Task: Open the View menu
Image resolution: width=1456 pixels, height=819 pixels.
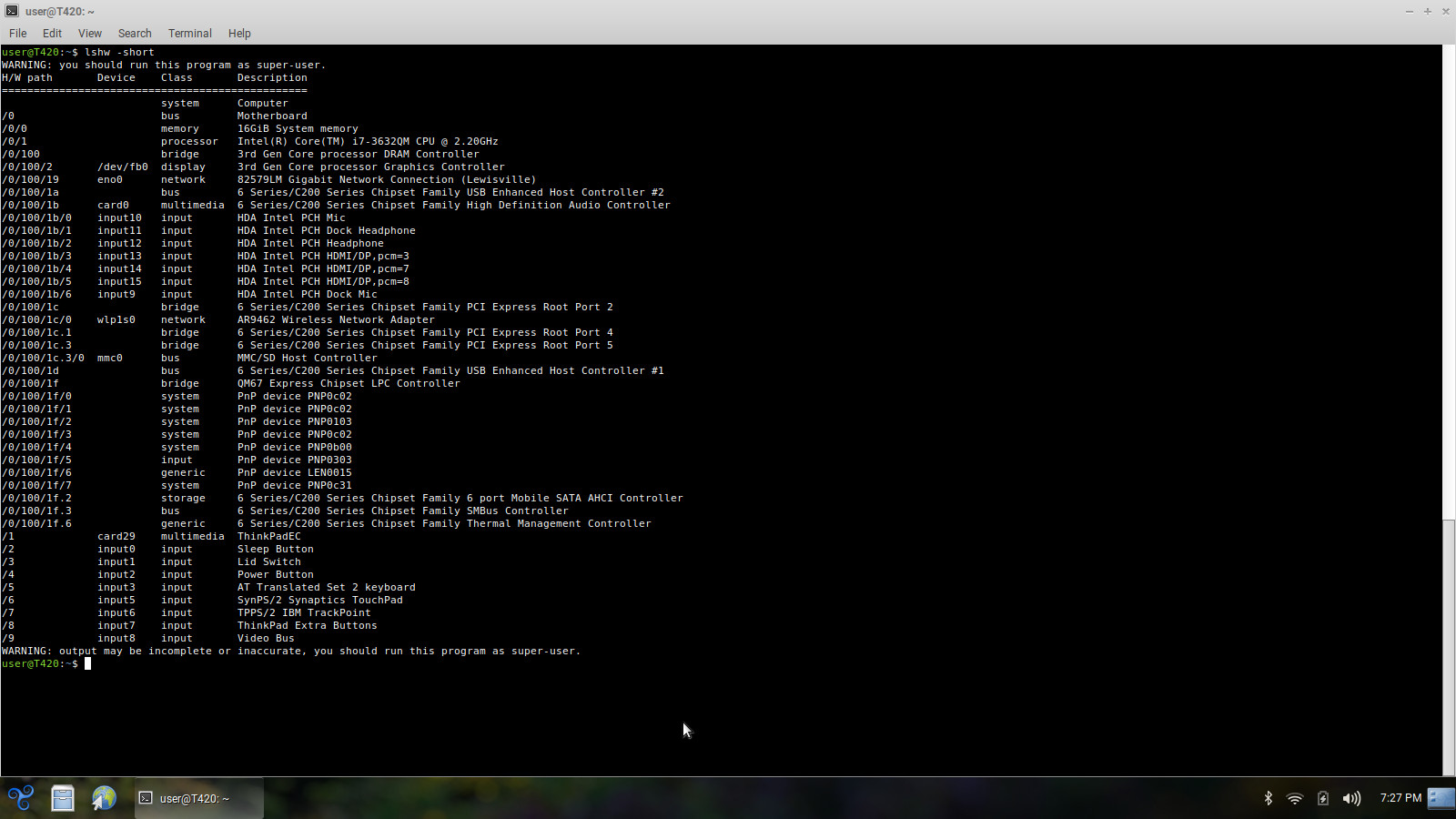Action: coord(90,34)
